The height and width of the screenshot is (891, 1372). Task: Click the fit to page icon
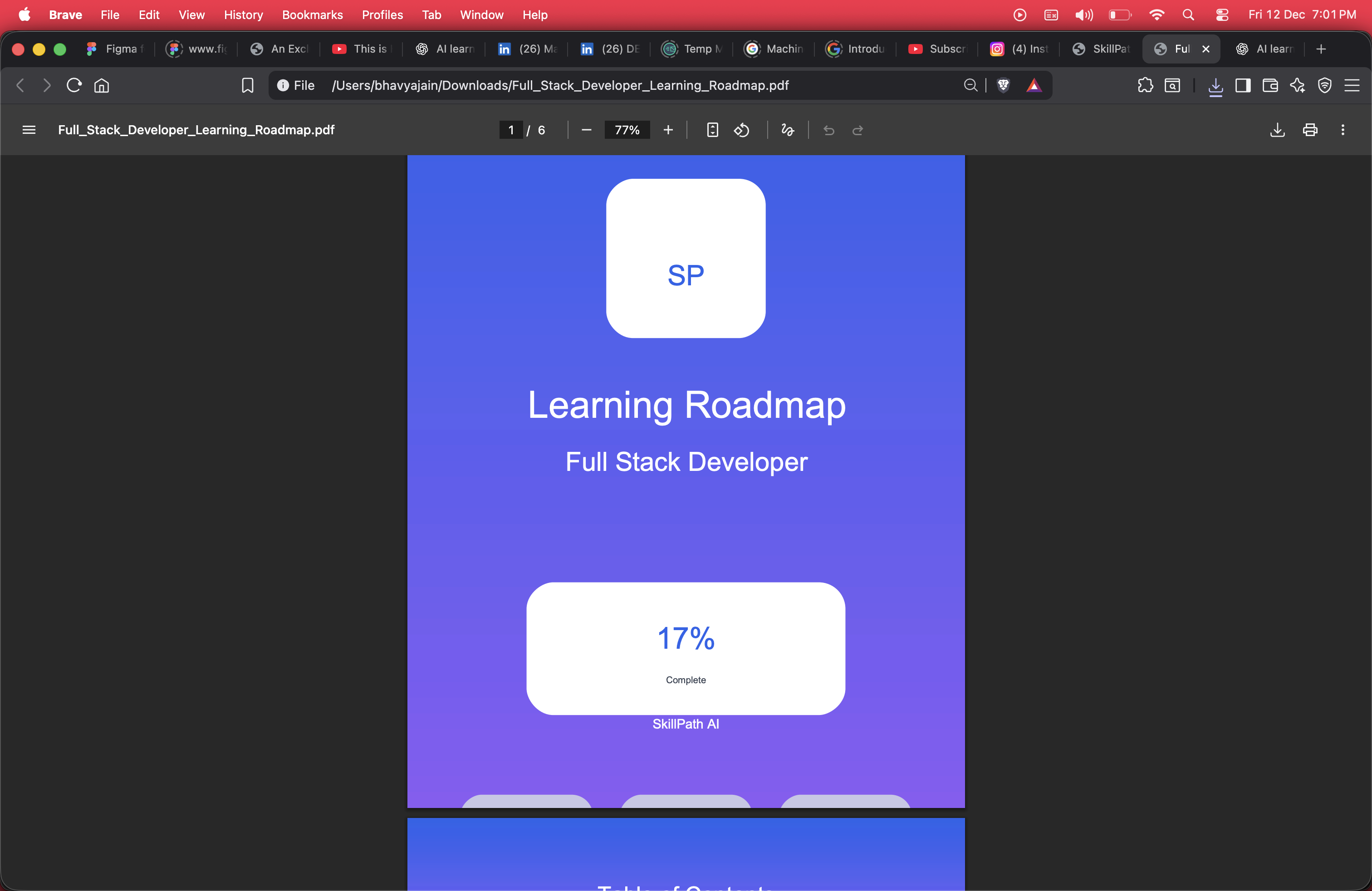[x=712, y=130]
